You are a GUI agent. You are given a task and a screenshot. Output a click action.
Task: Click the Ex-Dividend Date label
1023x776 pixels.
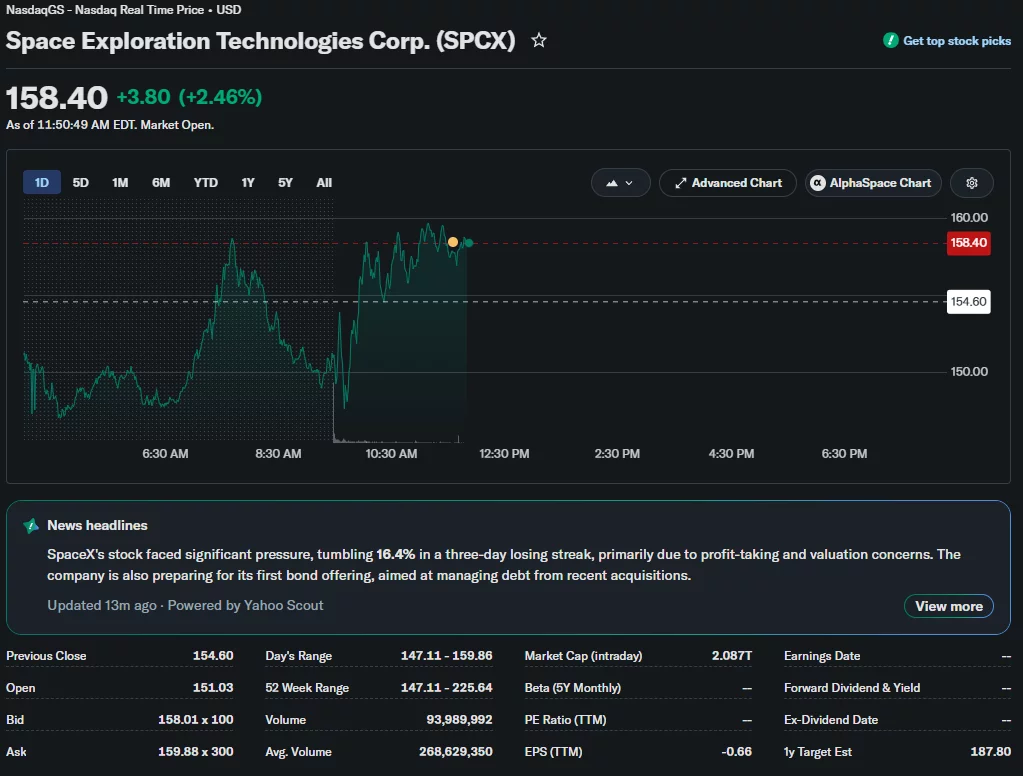click(831, 720)
